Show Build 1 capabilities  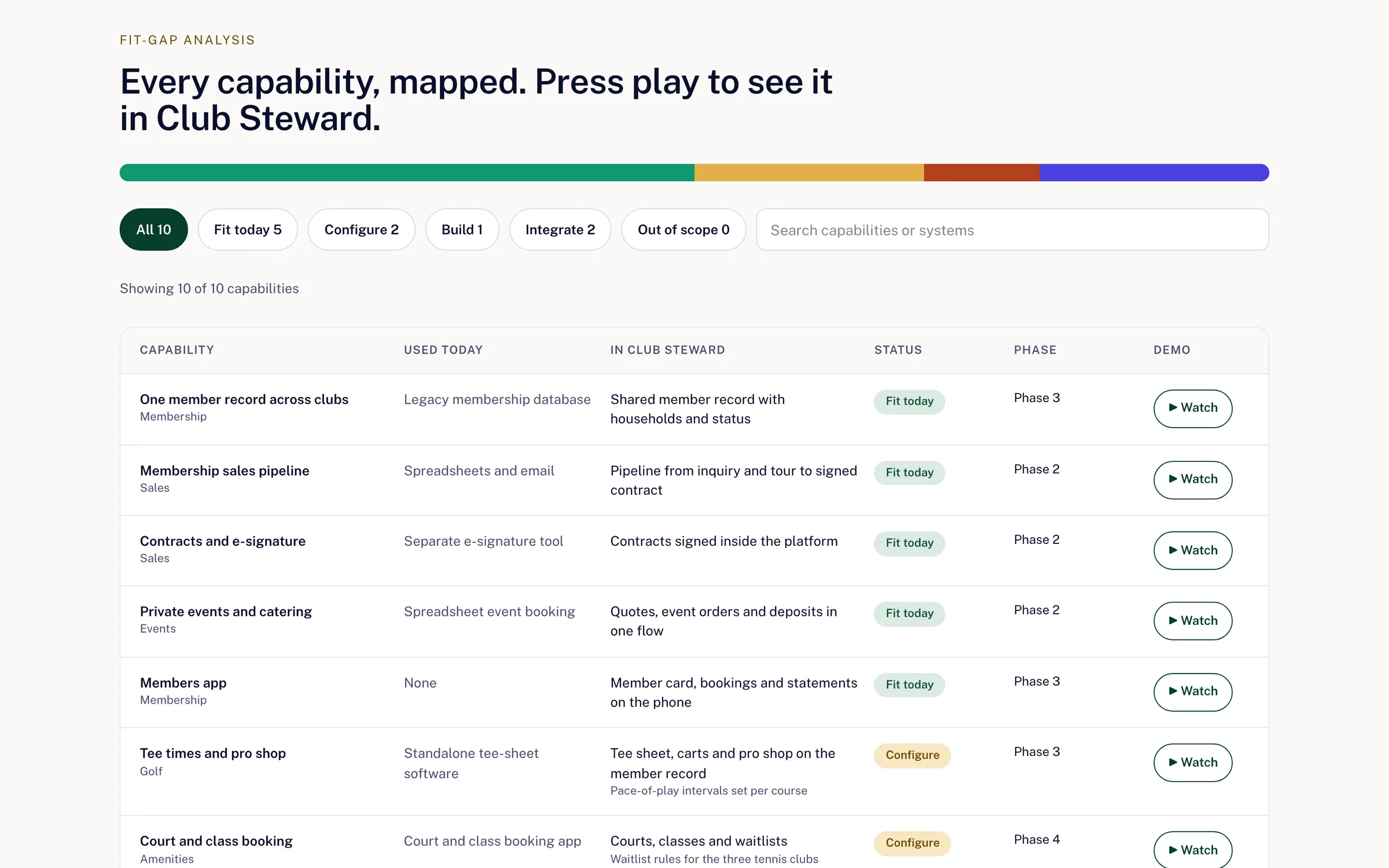tap(462, 230)
